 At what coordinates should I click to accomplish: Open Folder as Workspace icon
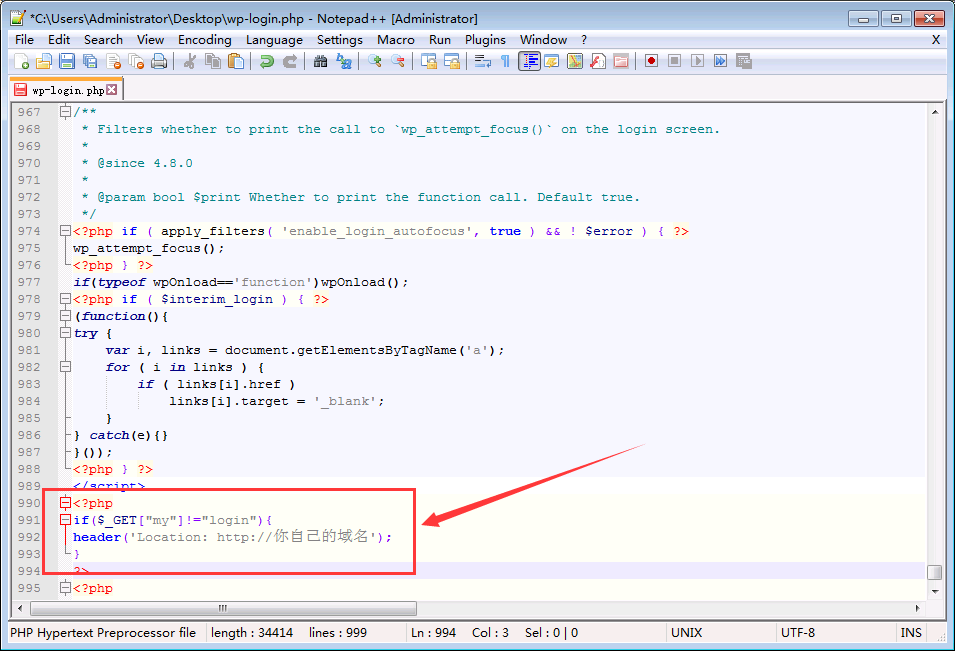[x=621, y=62]
